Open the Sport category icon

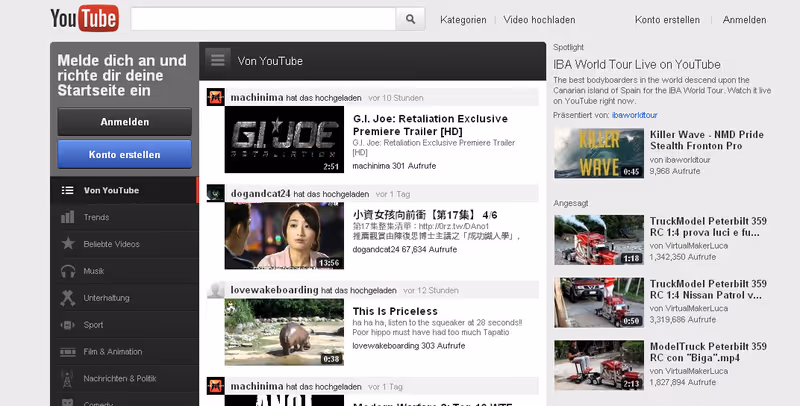coord(68,325)
